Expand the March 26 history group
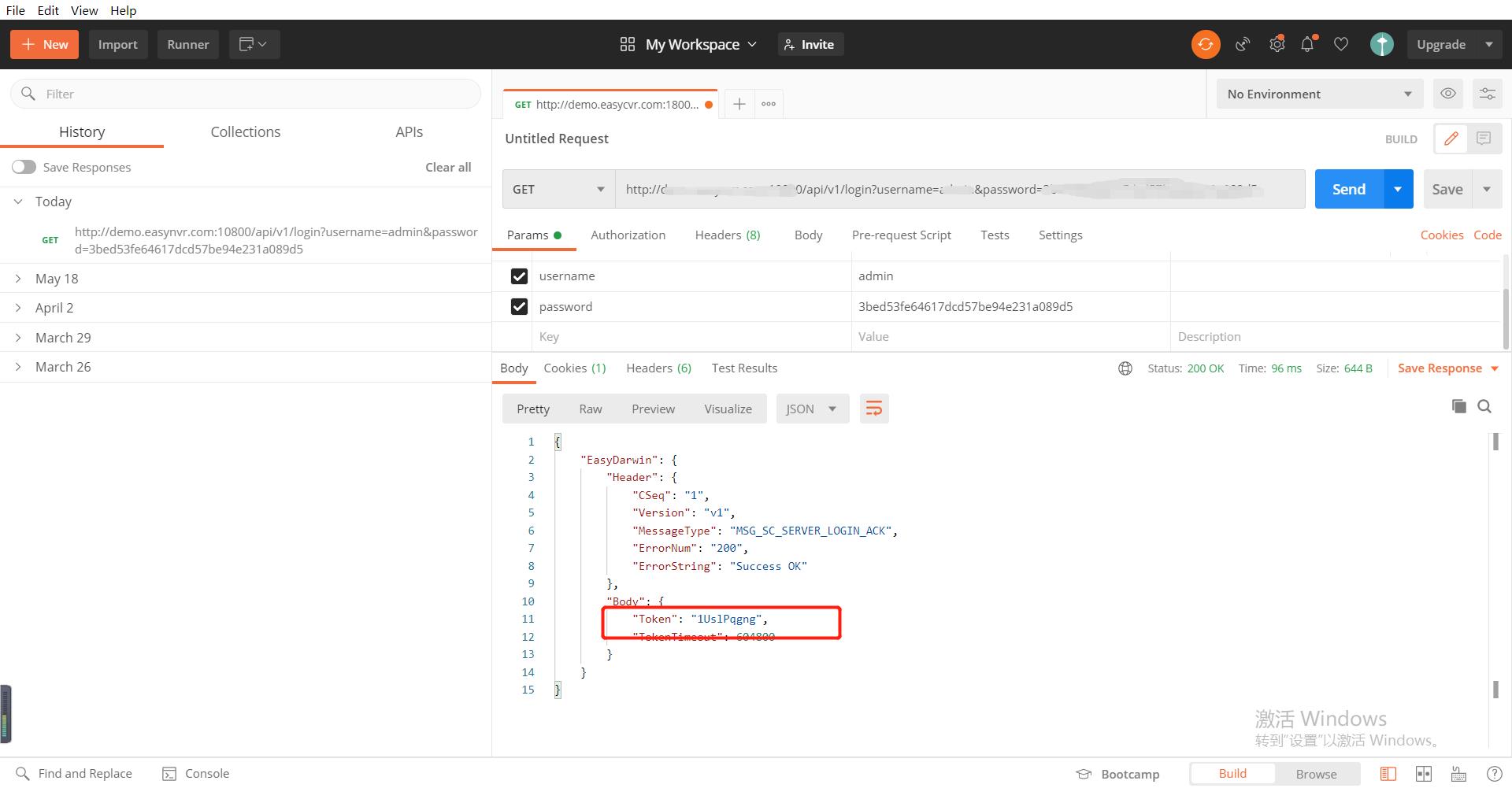Image resolution: width=1512 pixels, height=788 pixels. tap(18, 367)
